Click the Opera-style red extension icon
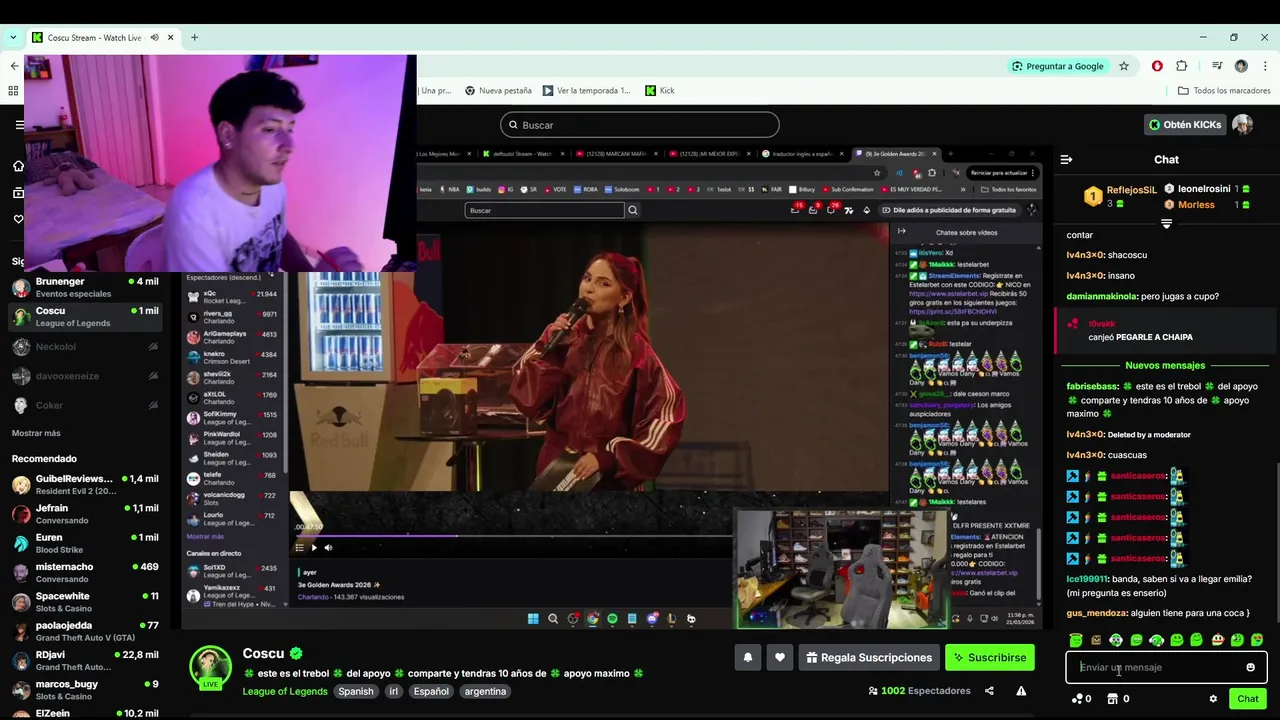 pyautogui.click(x=1157, y=66)
